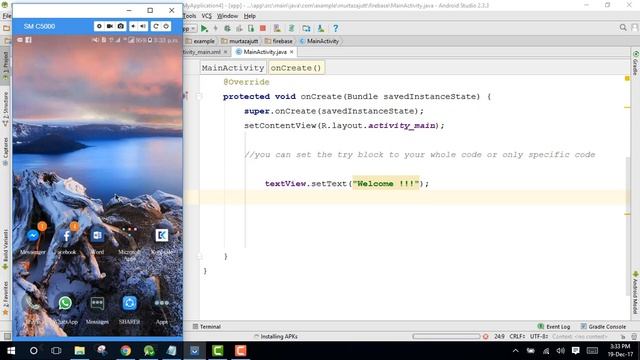Image resolution: width=640 pixels, height=360 pixels.
Task: Start video recording in mirror toolbar
Action: 110,26
